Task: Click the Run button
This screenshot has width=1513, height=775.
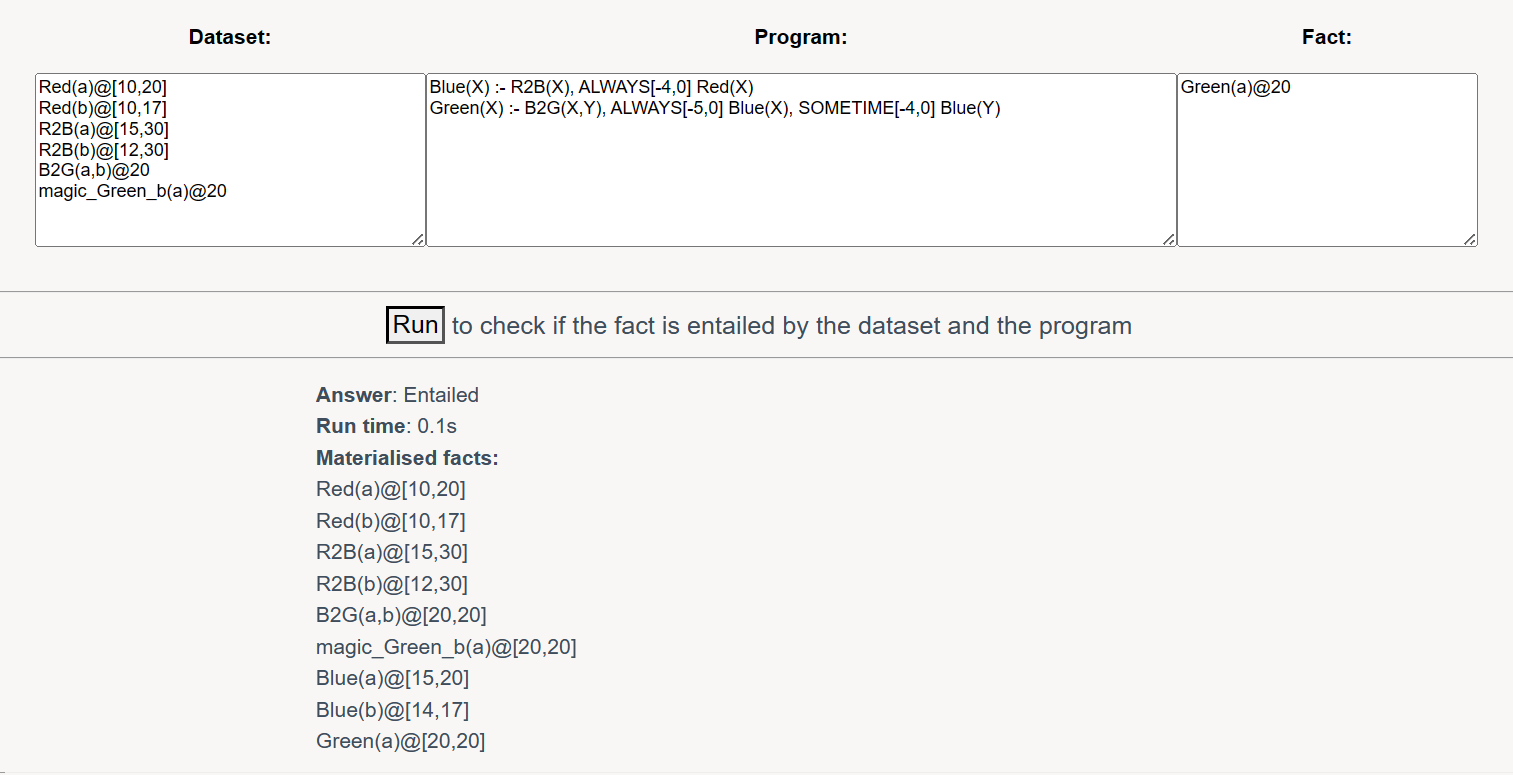Action: click(415, 325)
